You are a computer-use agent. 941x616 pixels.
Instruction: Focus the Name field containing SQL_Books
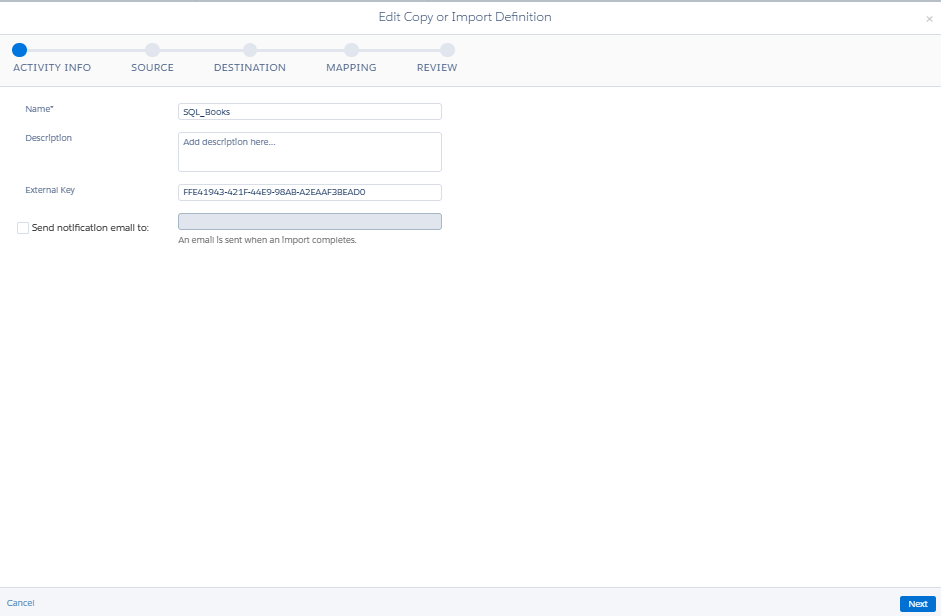pyautogui.click(x=309, y=112)
